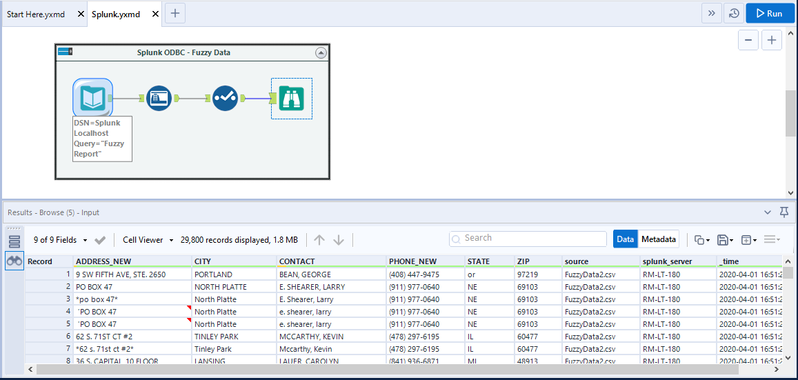Click the results Search field
Image resolution: width=798 pixels, height=380 pixels.
(528, 238)
